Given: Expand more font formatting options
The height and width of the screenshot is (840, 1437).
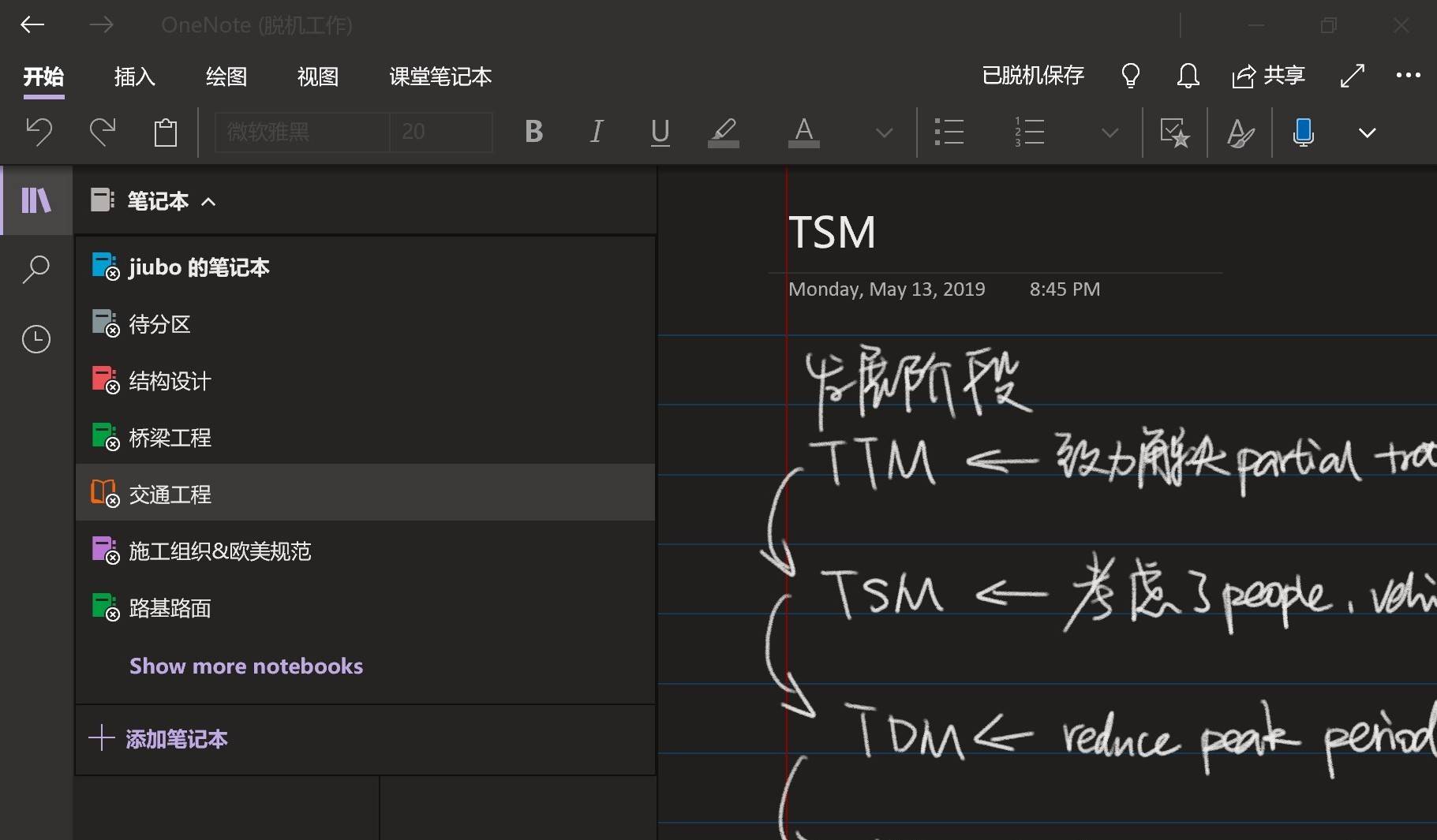Looking at the screenshot, I should [x=884, y=133].
